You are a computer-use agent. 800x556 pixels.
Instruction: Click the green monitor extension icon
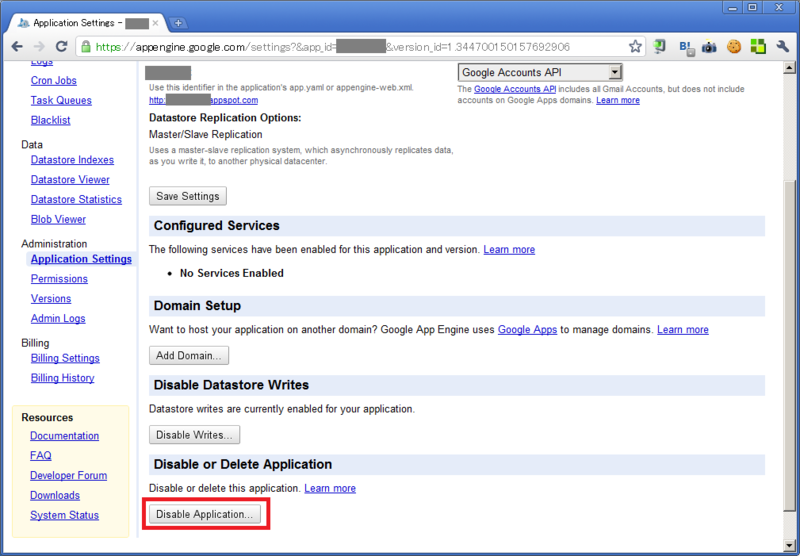(660, 46)
